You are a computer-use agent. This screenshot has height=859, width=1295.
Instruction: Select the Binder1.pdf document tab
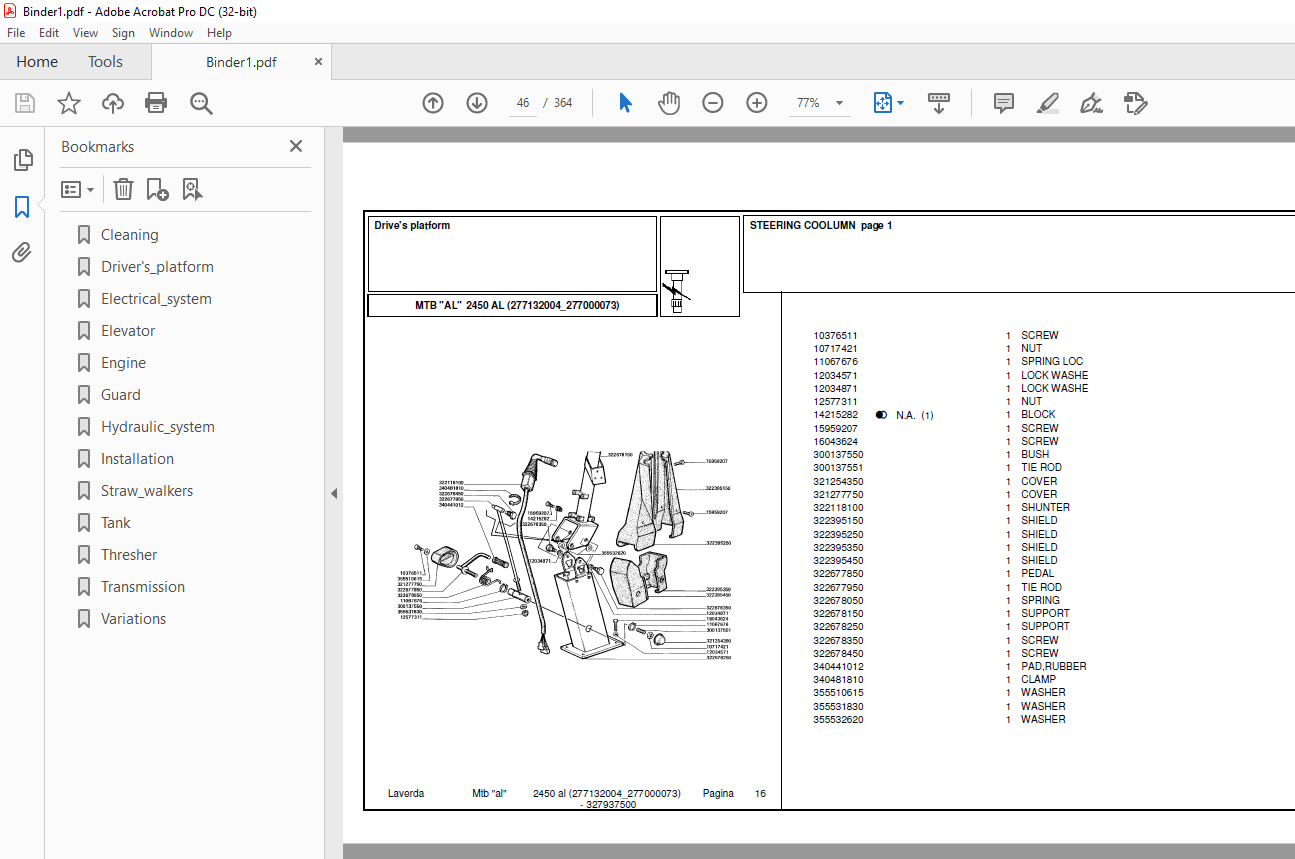pyautogui.click(x=241, y=62)
